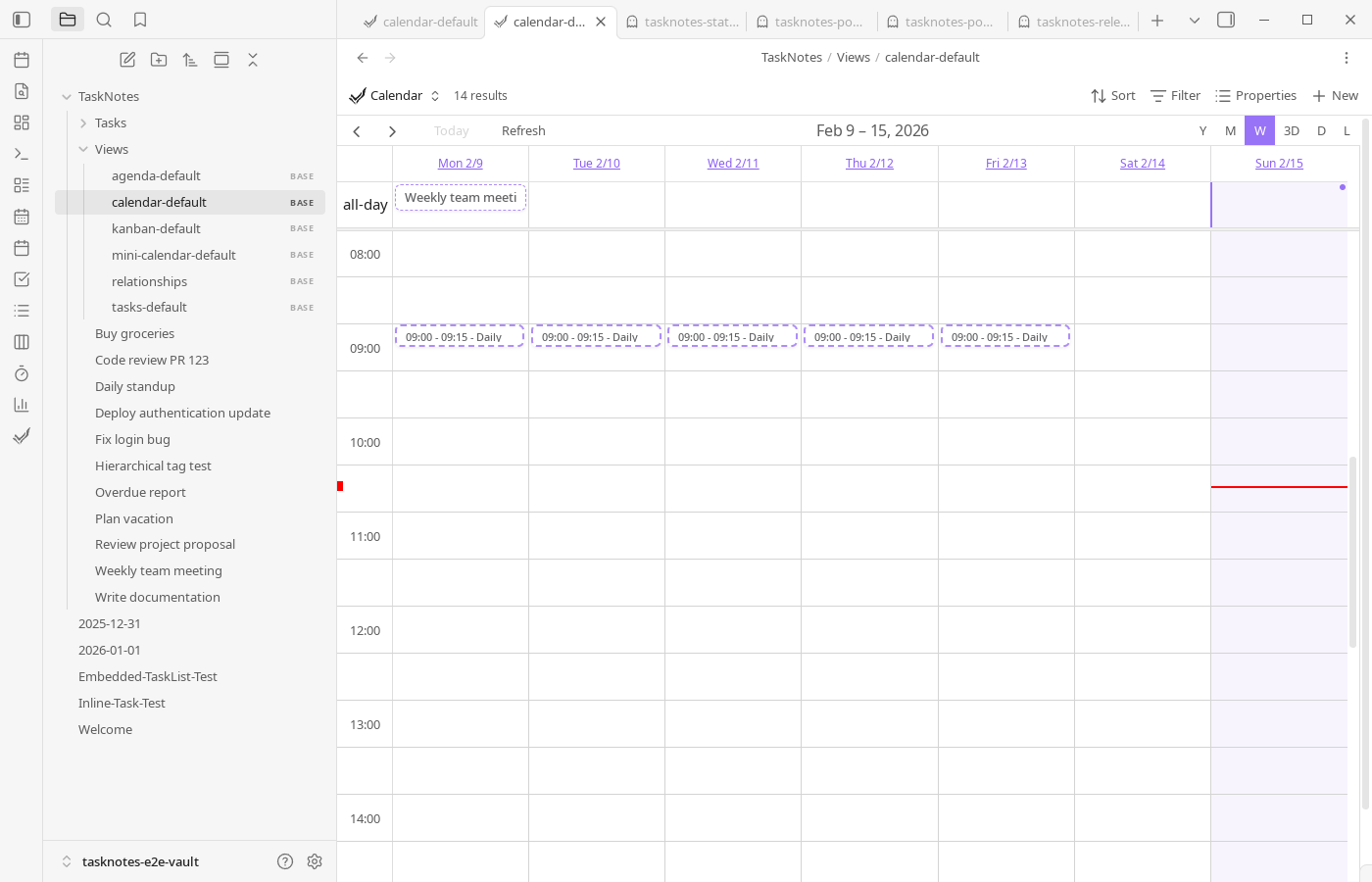Image resolution: width=1372 pixels, height=882 pixels.
Task: Open the Calendar view switcher dropdown
Action: tap(435, 95)
